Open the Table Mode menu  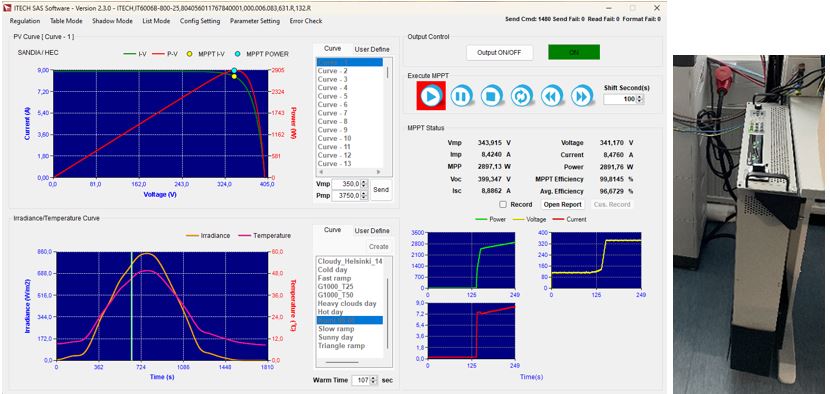coord(66,21)
